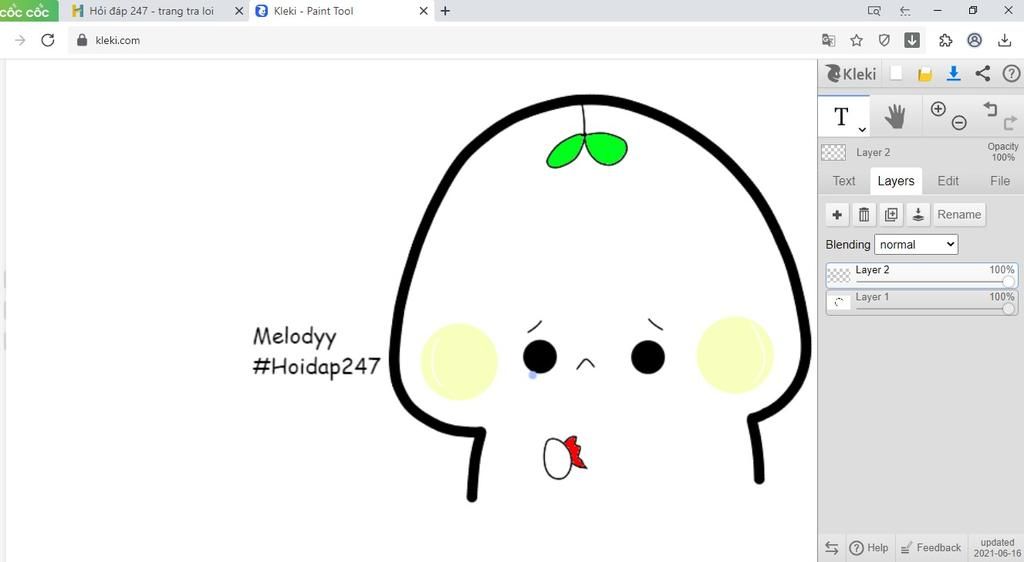Image resolution: width=1024 pixels, height=562 pixels.
Task: Open a new browser tab
Action: tap(445, 11)
